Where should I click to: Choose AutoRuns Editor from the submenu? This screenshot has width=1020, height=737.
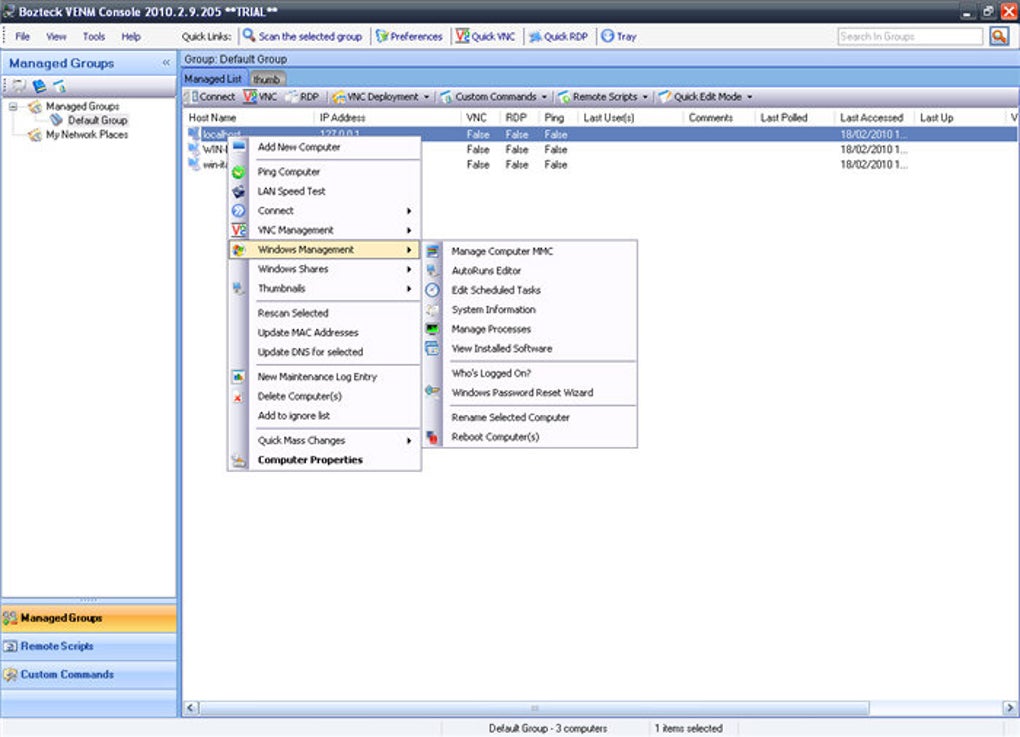(x=486, y=271)
